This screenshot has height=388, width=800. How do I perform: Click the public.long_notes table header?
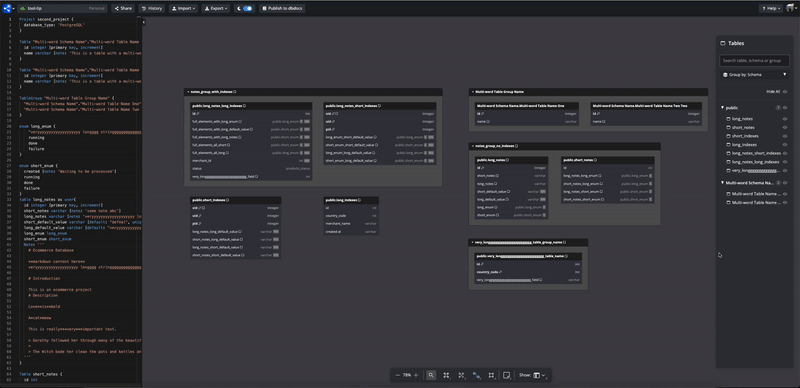(512, 160)
